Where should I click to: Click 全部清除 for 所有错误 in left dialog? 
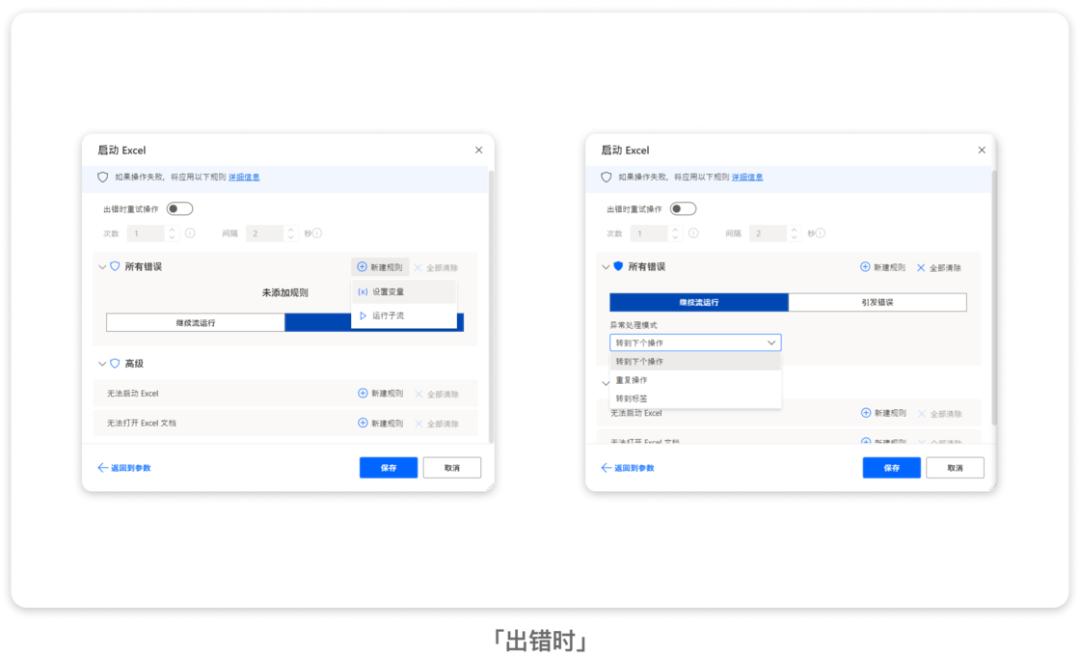coord(436,267)
